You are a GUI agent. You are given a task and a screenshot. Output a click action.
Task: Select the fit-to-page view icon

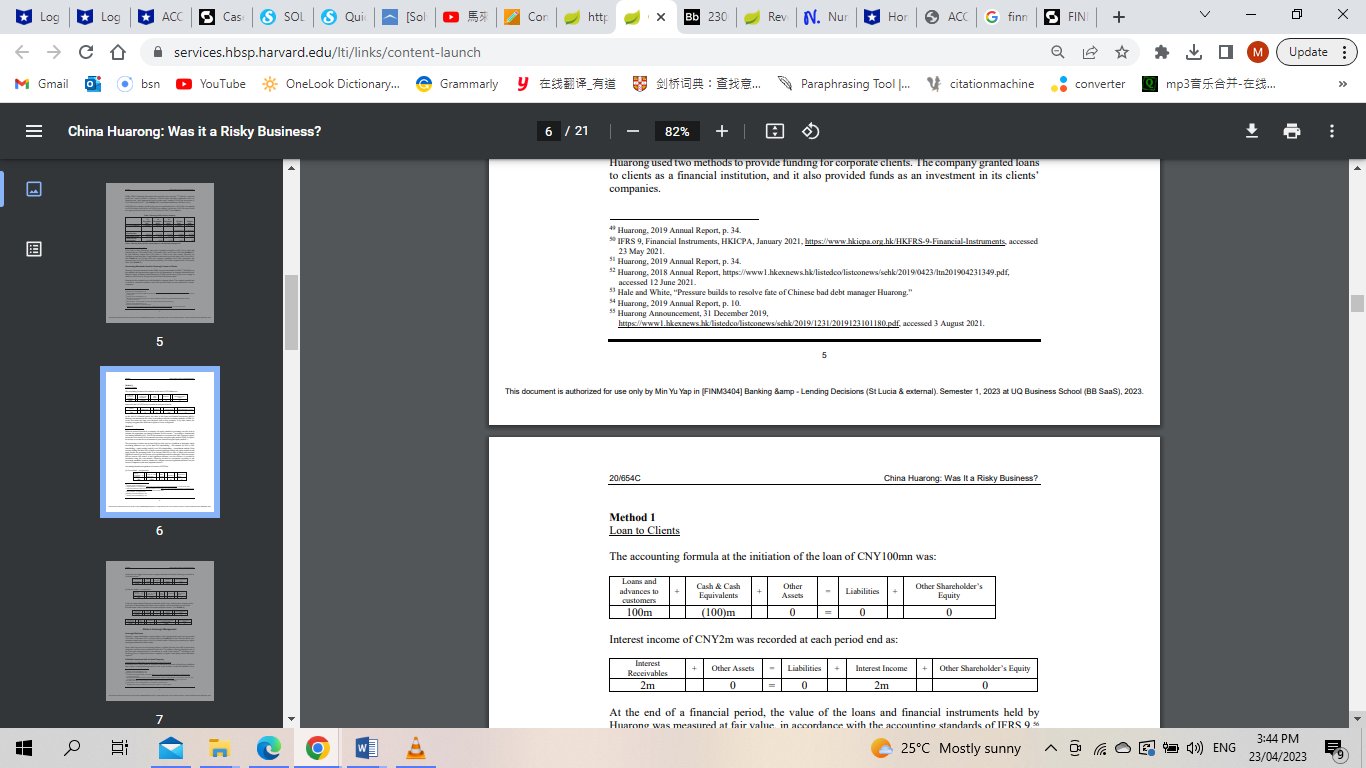tap(773, 130)
